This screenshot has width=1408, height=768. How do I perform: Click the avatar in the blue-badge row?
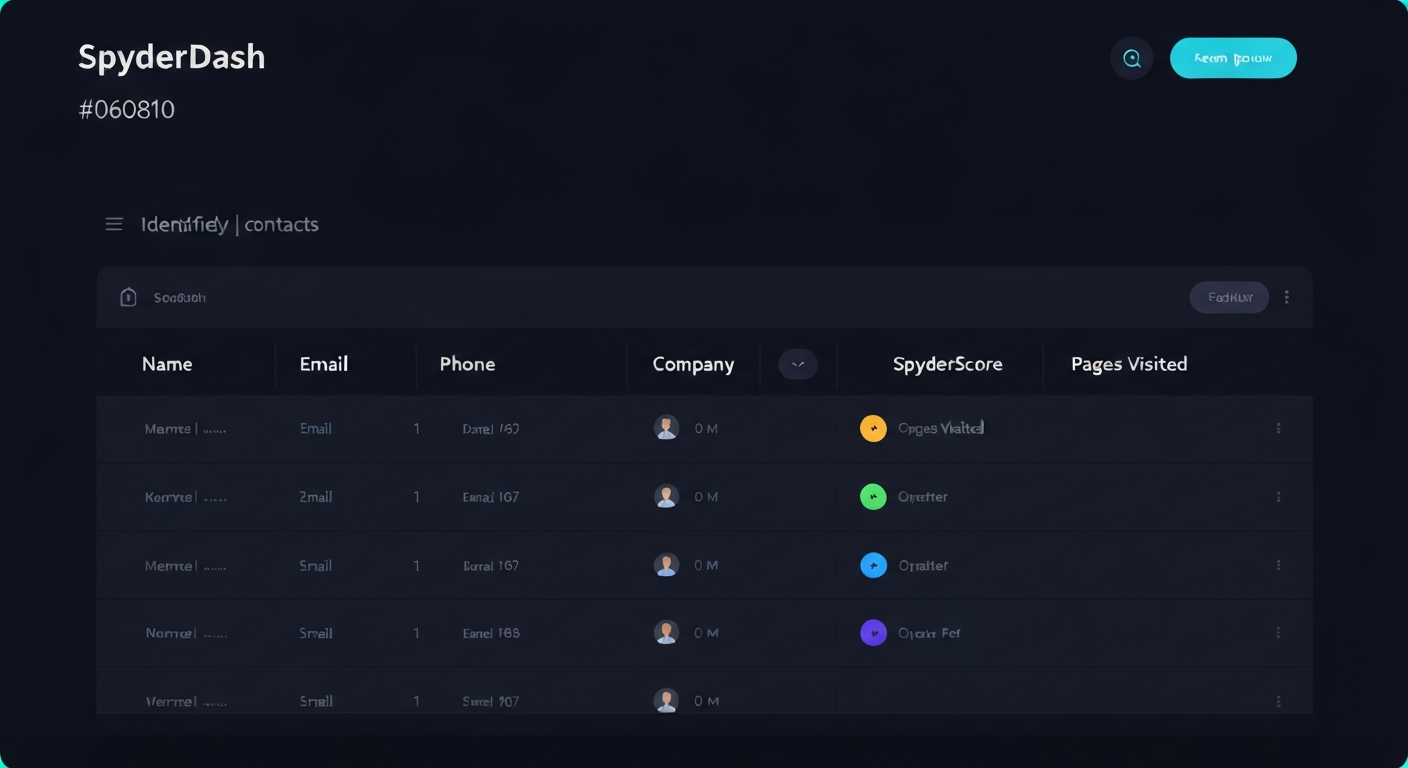coord(666,565)
